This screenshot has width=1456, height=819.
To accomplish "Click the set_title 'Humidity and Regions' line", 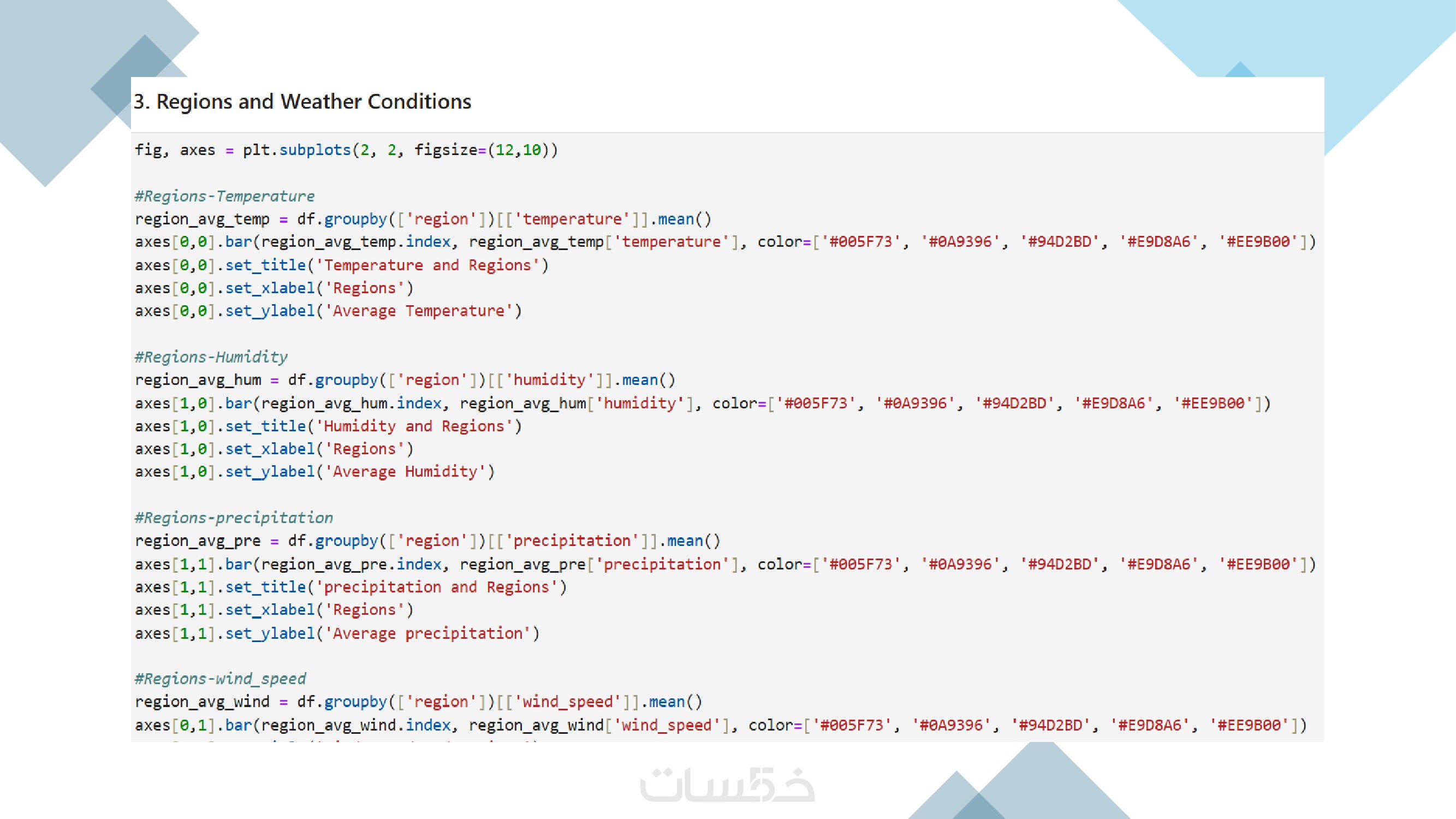I will [328, 426].
